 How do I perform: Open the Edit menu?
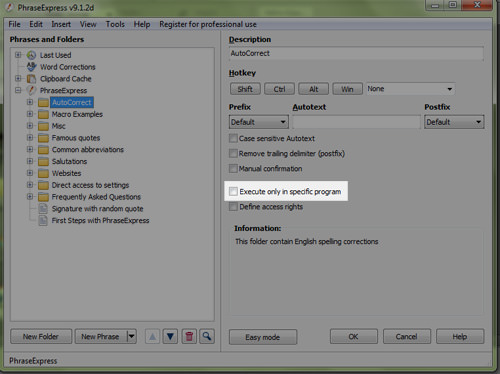(36, 24)
